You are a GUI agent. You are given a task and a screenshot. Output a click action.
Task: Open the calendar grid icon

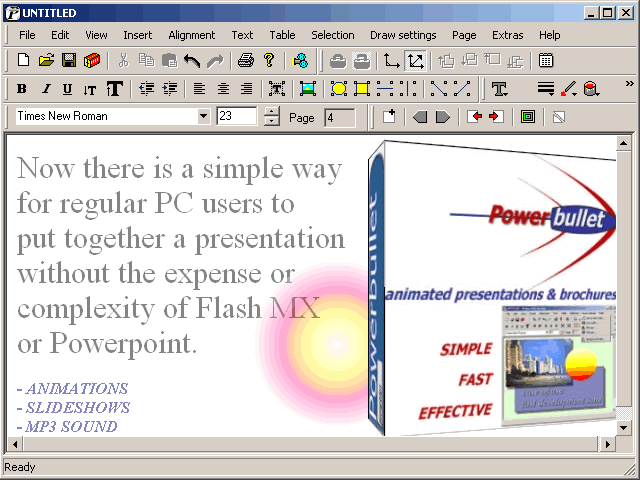pyautogui.click(x=546, y=60)
